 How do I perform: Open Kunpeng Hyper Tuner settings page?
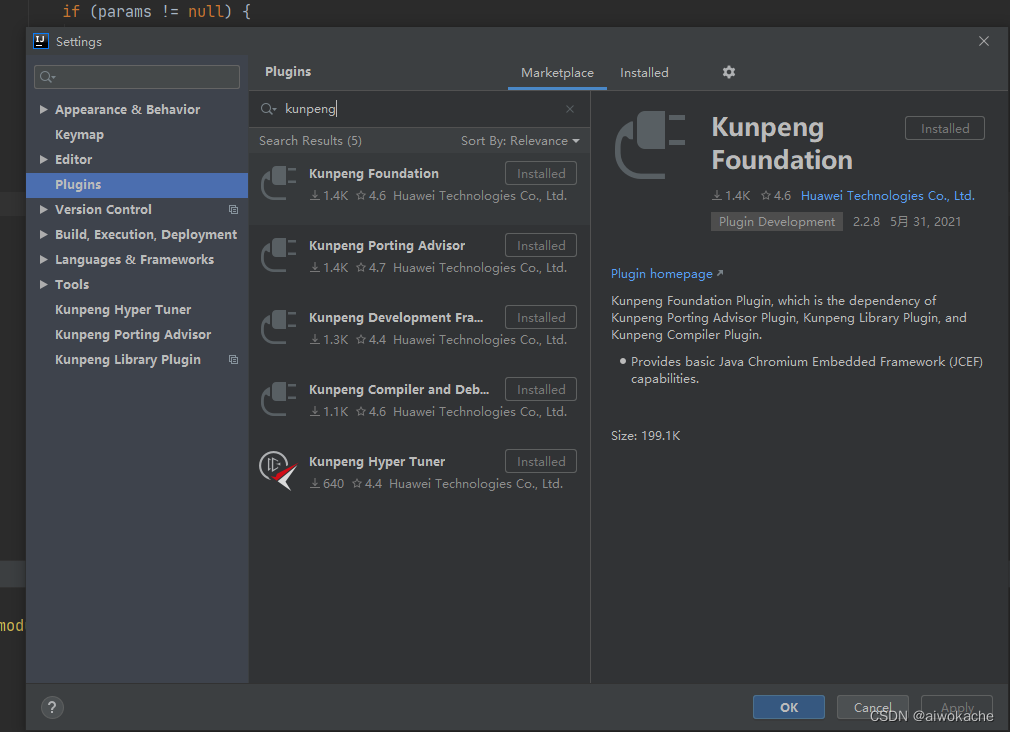123,309
